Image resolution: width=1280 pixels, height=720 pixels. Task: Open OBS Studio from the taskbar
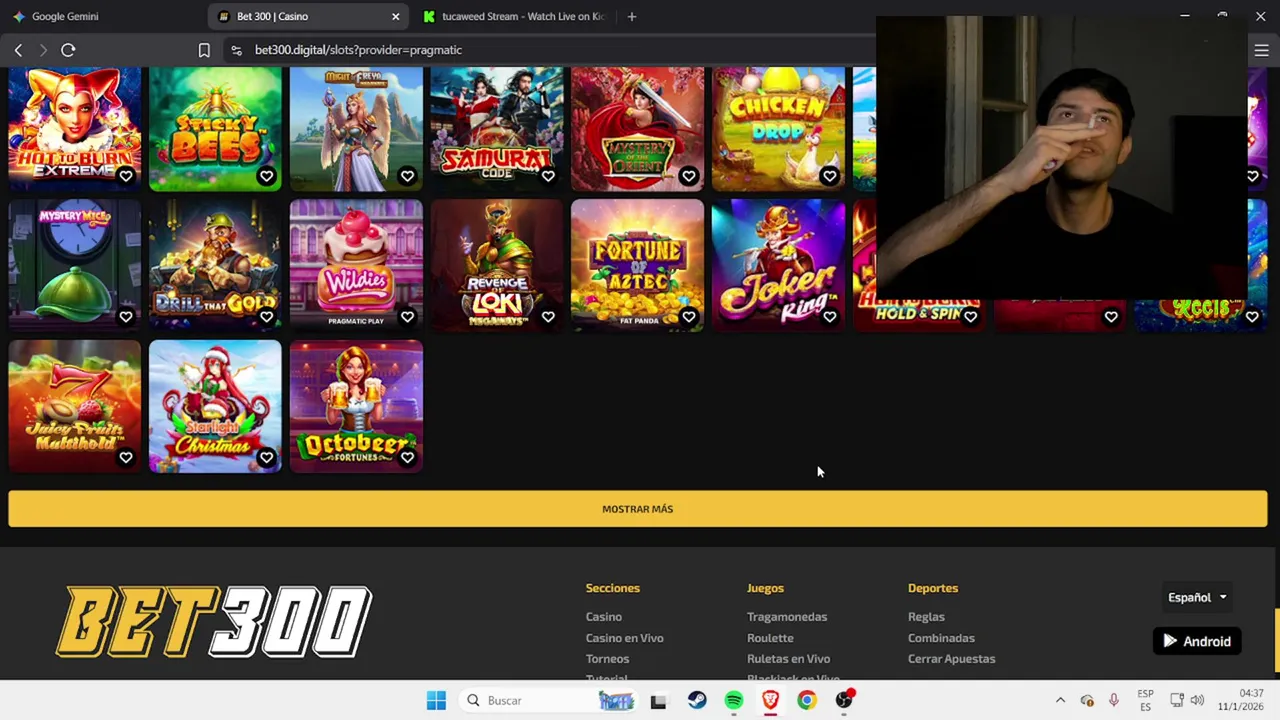(x=844, y=701)
